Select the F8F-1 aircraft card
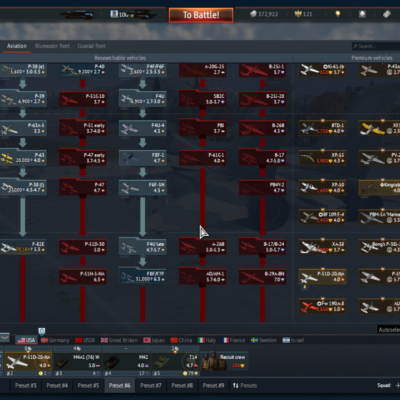 click(143, 158)
